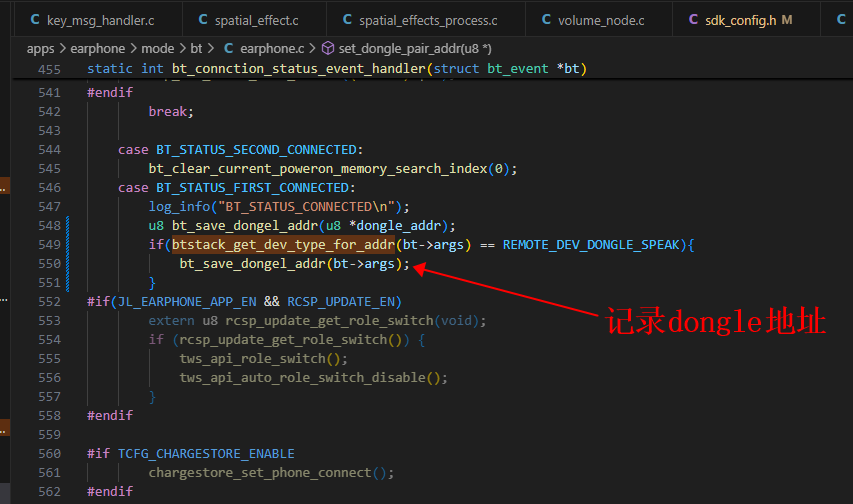Click the C file icon on spatial_effects_process.c tab
This screenshot has width=853, height=504.
click(347, 20)
